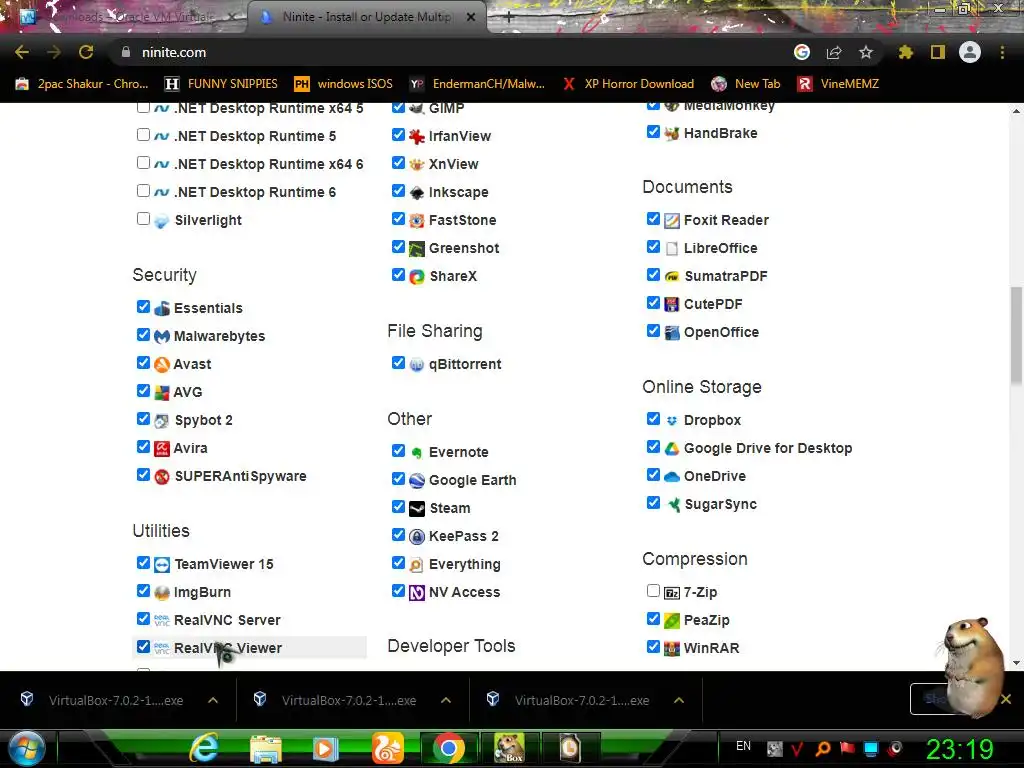Click the Foxit Reader icon
1024x768 pixels.
[672, 221]
